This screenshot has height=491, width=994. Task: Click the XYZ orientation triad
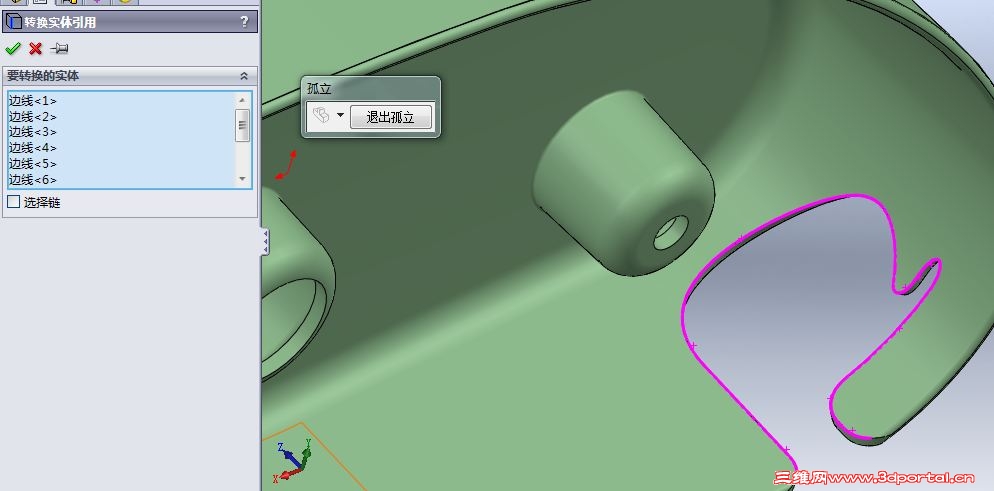[x=293, y=460]
